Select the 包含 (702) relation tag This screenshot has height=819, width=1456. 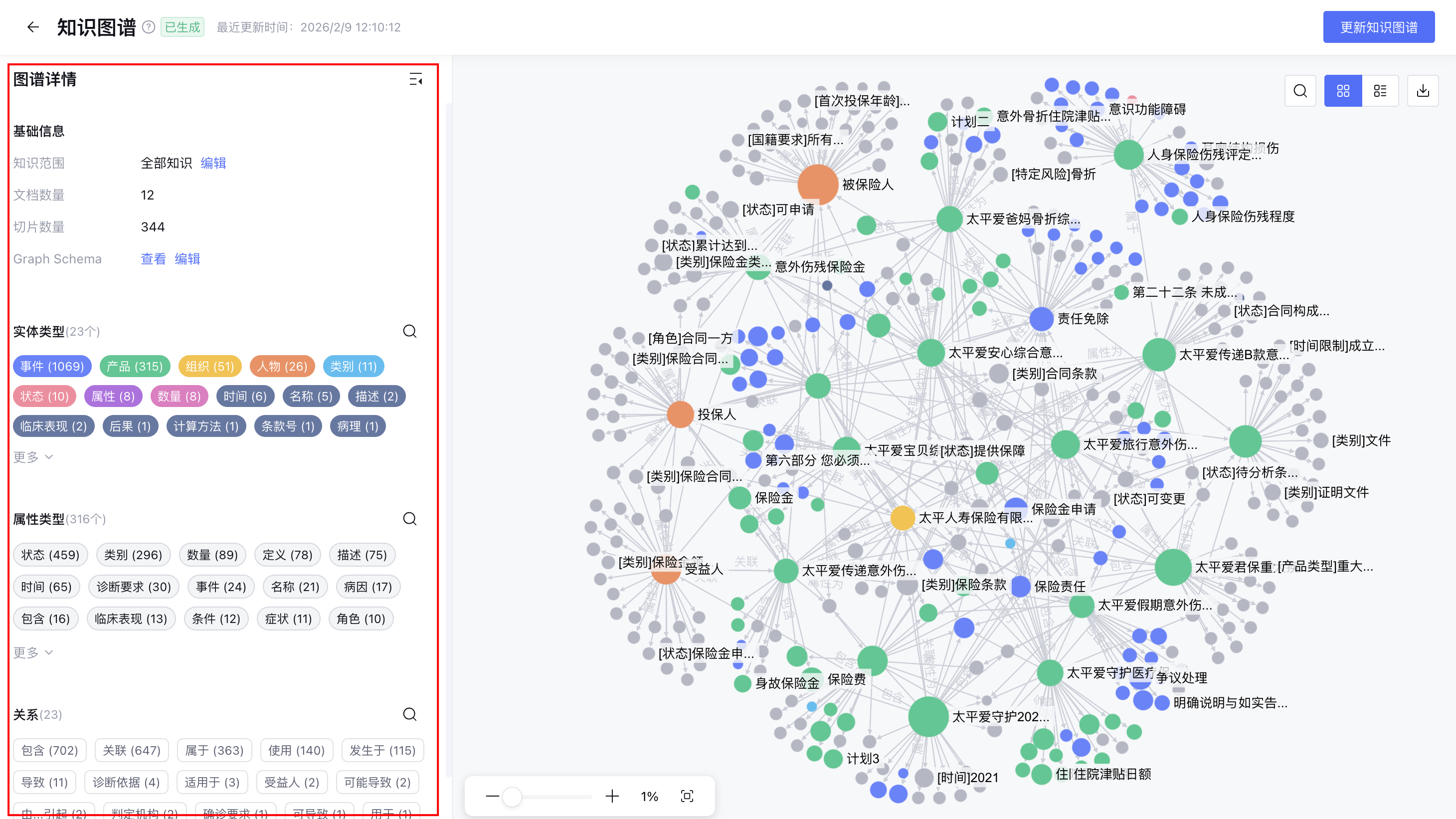coord(50,751)
